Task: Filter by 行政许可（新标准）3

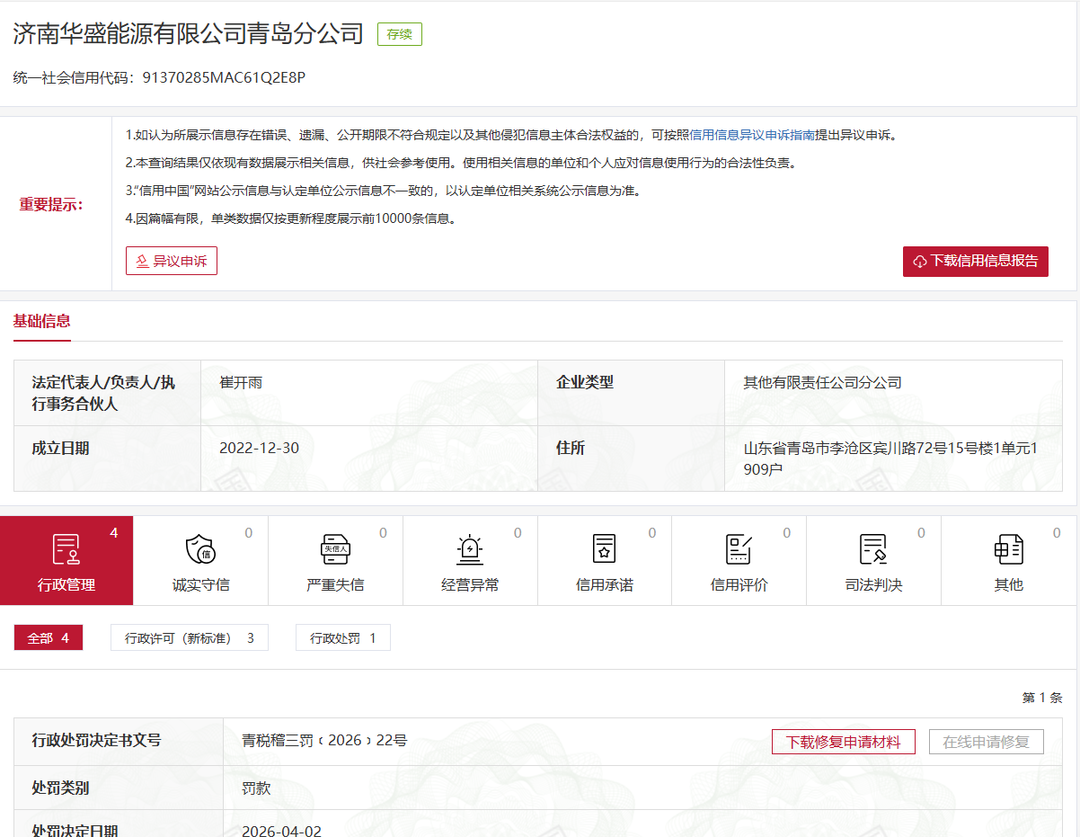Action: 189,638
